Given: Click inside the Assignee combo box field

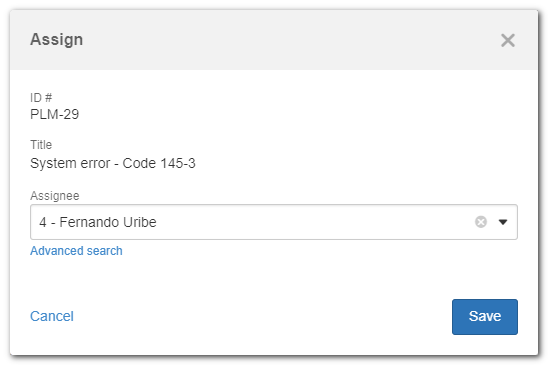Looking at the screenshot, I should (x=274, y=222).
